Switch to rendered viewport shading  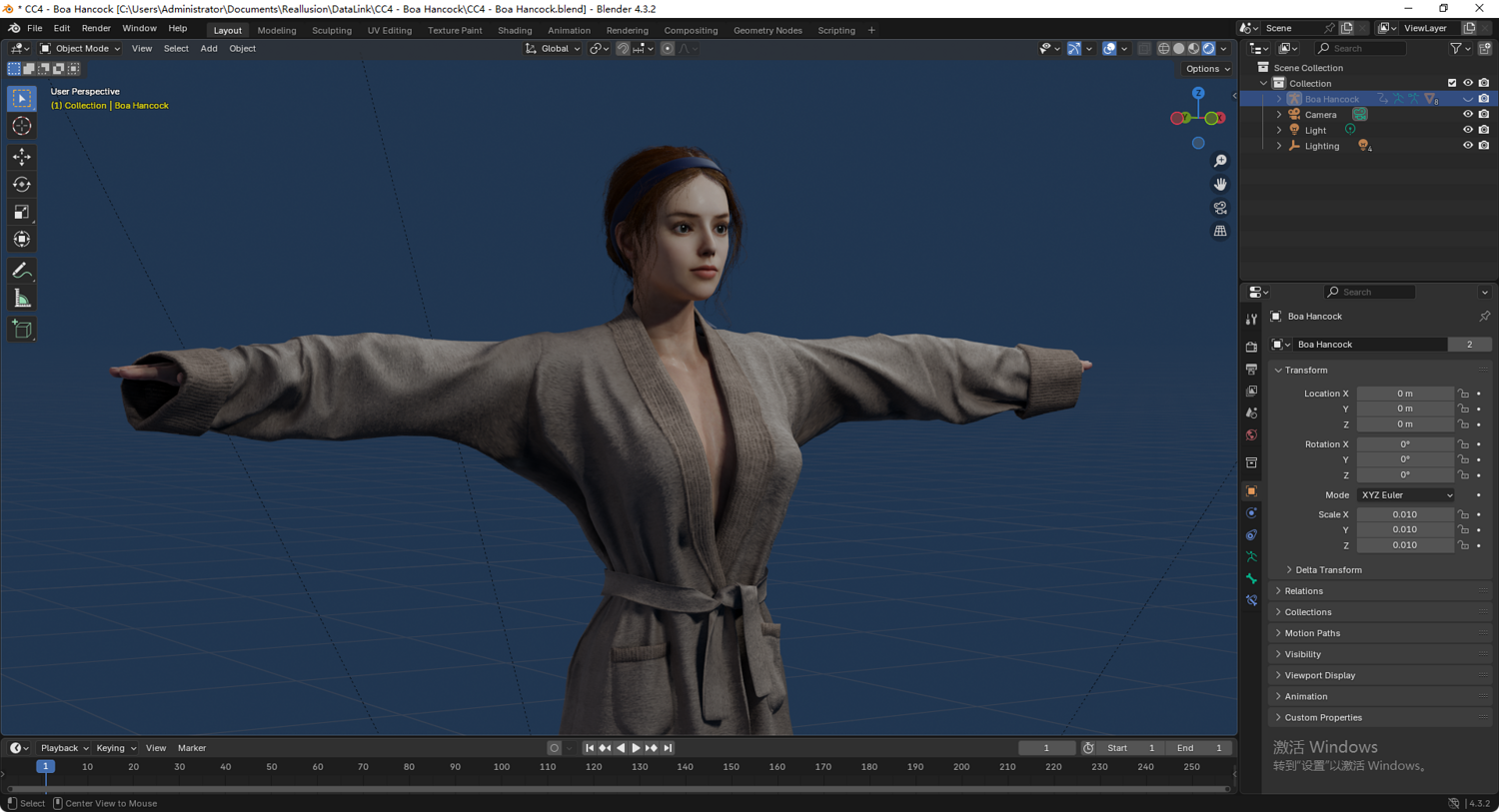[x=1208, y=48]
